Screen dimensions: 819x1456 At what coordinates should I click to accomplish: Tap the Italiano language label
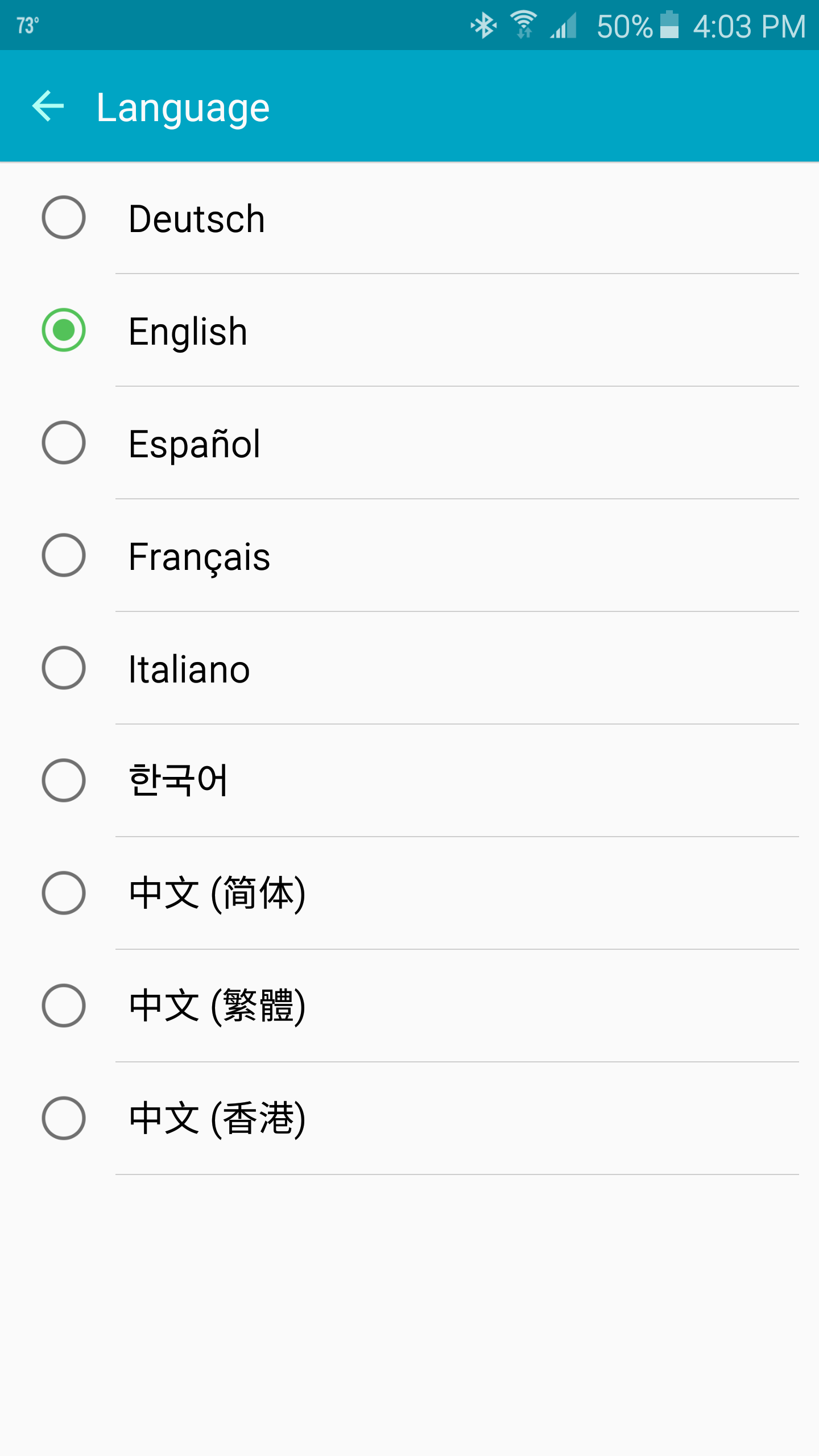(189, 669)
